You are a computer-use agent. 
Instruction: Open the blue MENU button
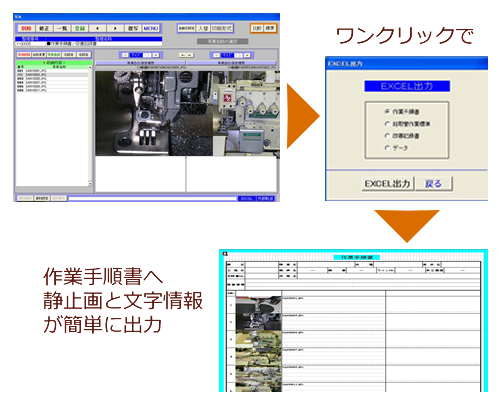(x=151, y=28)
